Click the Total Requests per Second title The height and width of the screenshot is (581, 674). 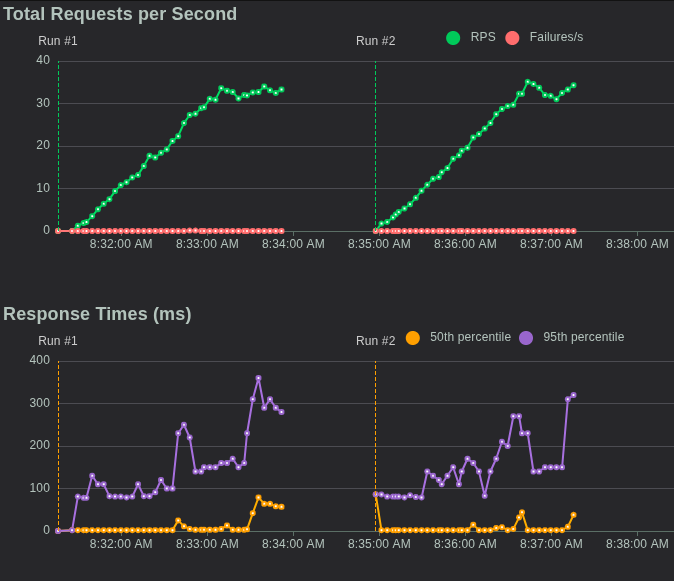pyautogui.click(x=120, y=14)
